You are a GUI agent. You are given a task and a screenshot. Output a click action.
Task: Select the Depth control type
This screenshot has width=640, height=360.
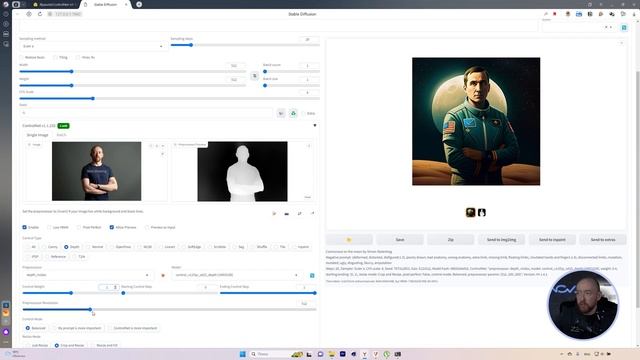click(x=72, y=247)
